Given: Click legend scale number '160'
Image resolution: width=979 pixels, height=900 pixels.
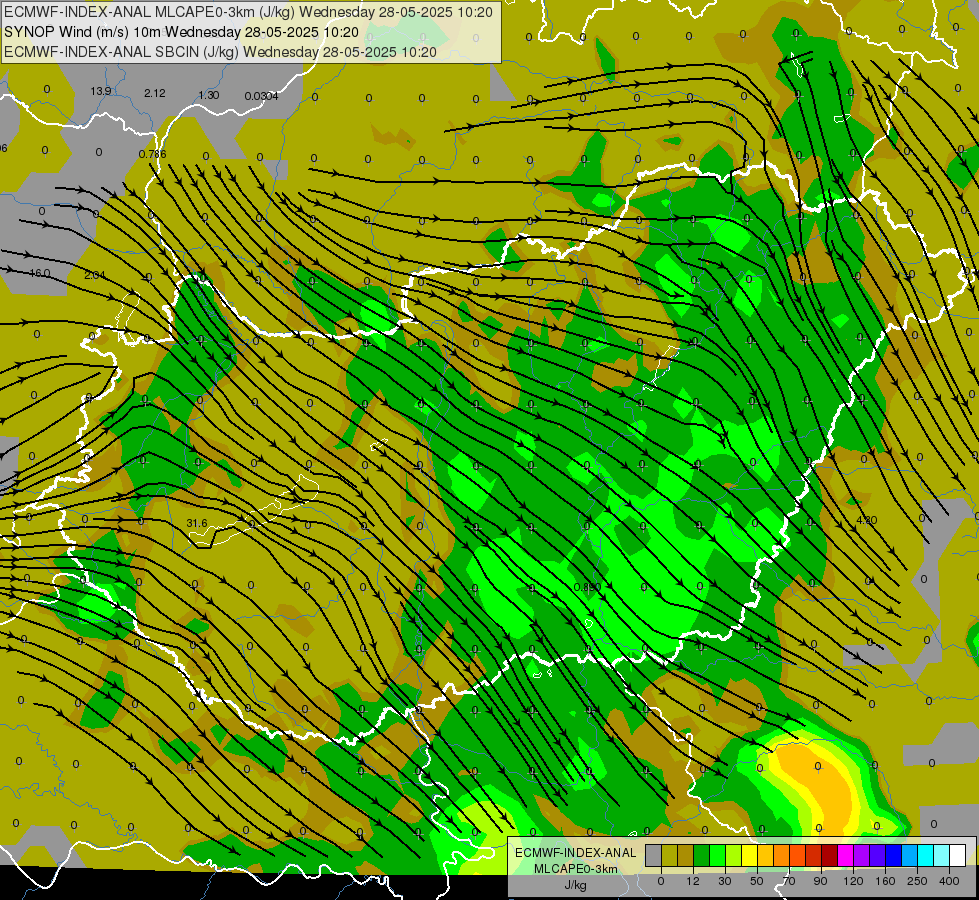Looking at the screenshot, I should coord(885,881).
